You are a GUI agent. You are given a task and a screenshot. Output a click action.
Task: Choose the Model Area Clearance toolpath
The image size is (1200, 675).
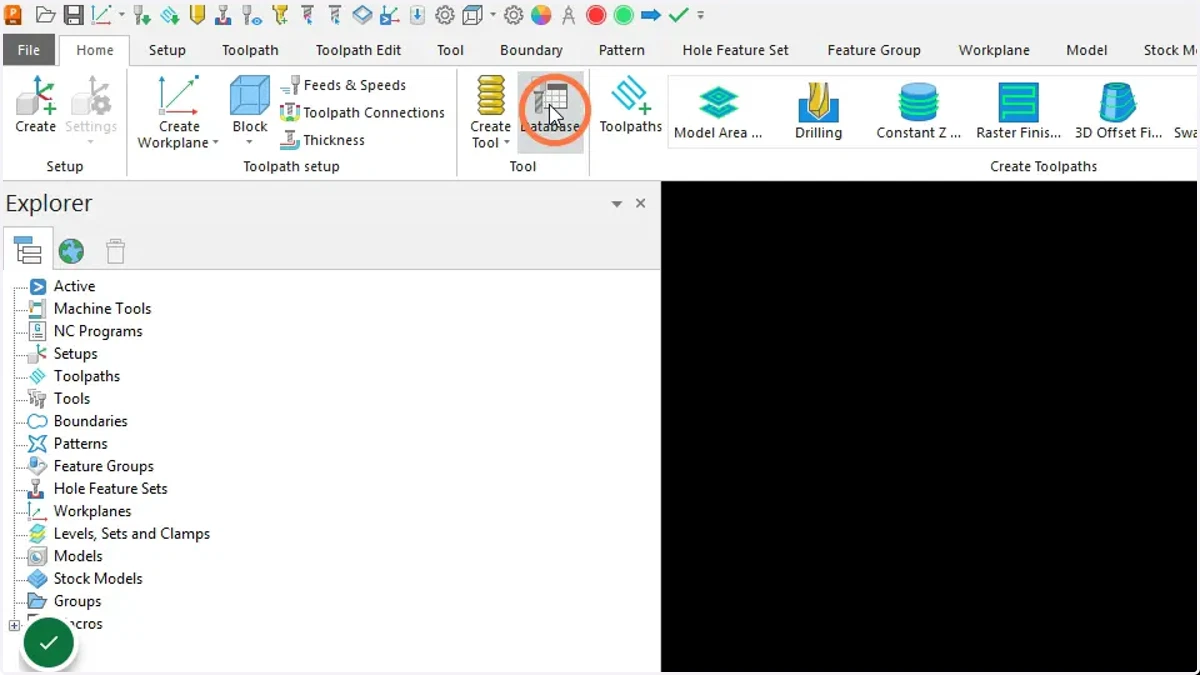(718, 111)
